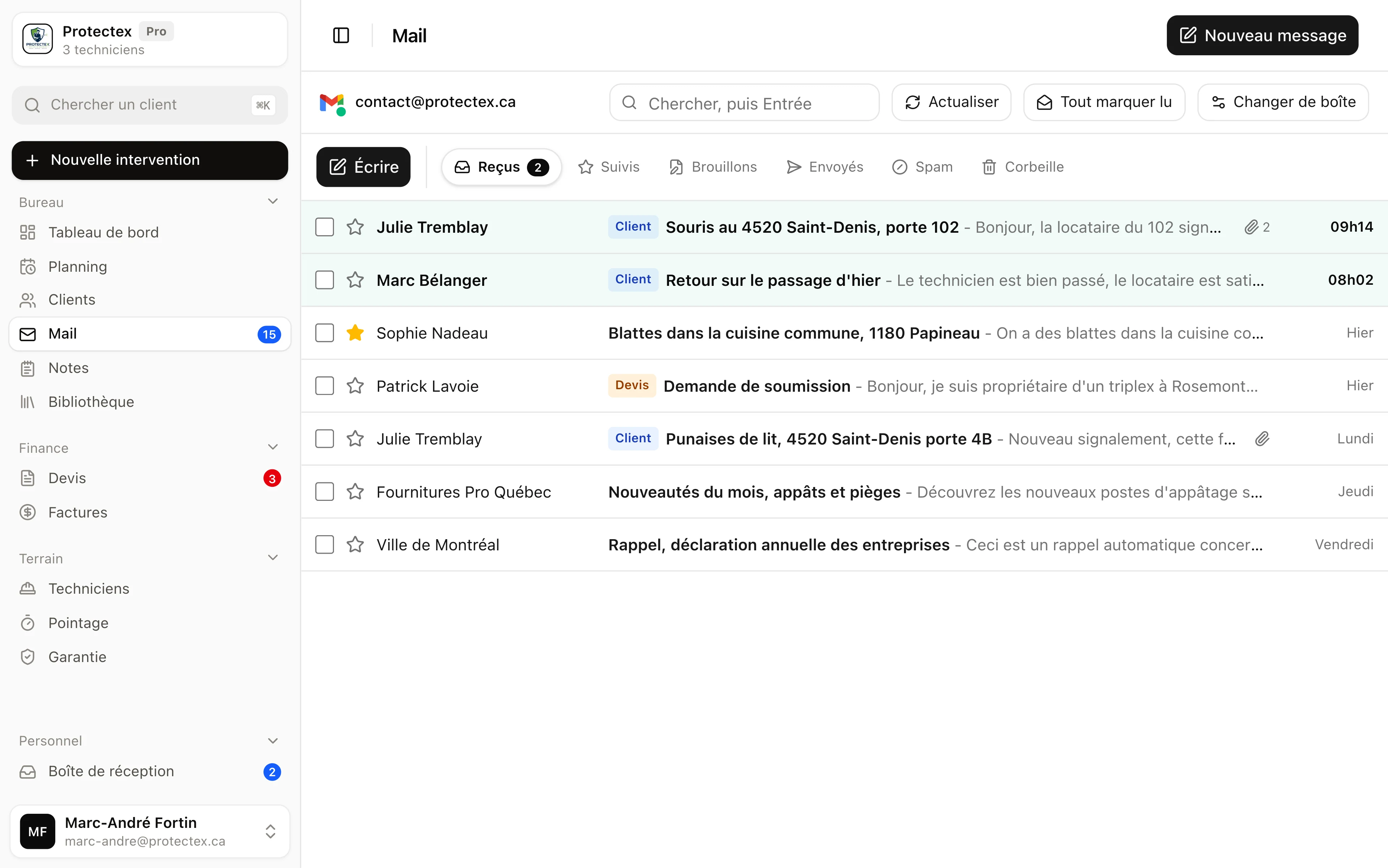Image resolution: width=1388 pixels, height=868 pixels.
Task: Click Tout marquer lu
Action: tap(1104, 102)
